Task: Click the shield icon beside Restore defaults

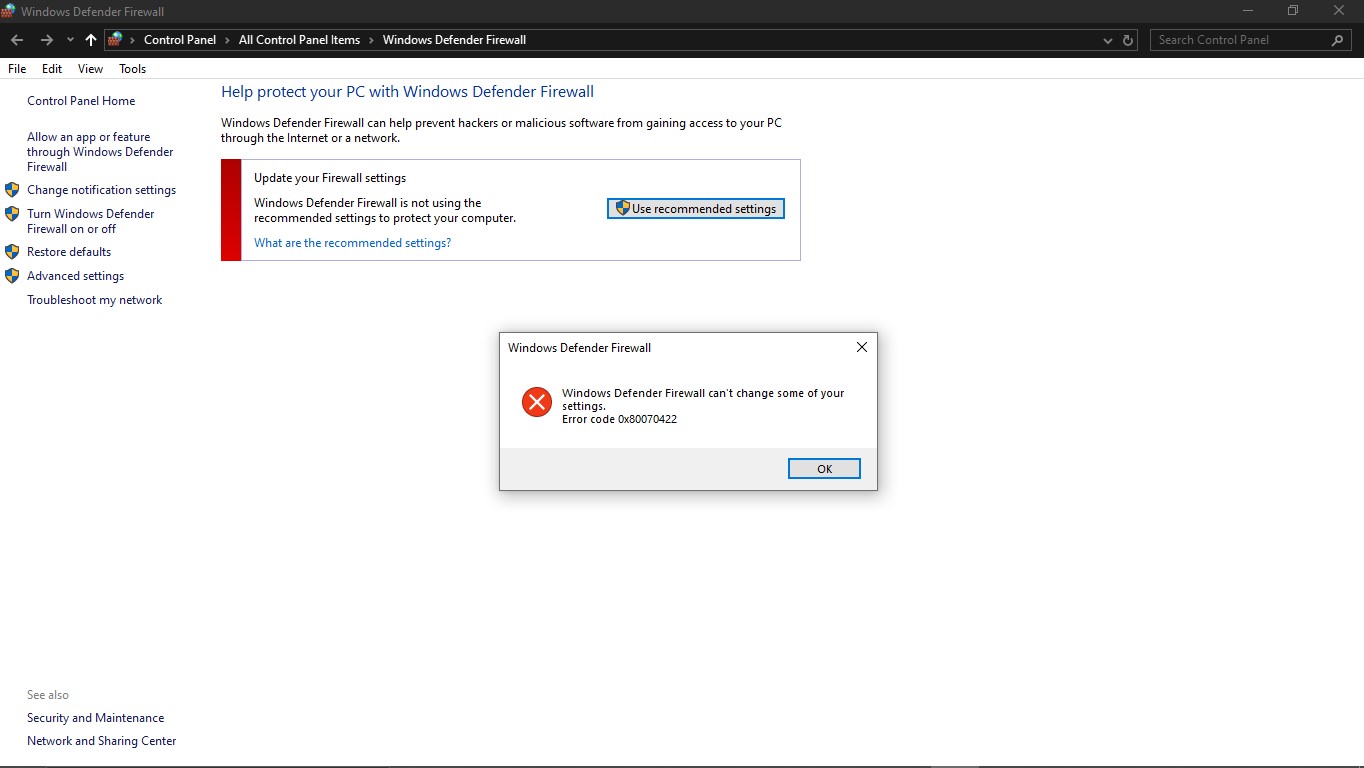Action: point(12,252)
